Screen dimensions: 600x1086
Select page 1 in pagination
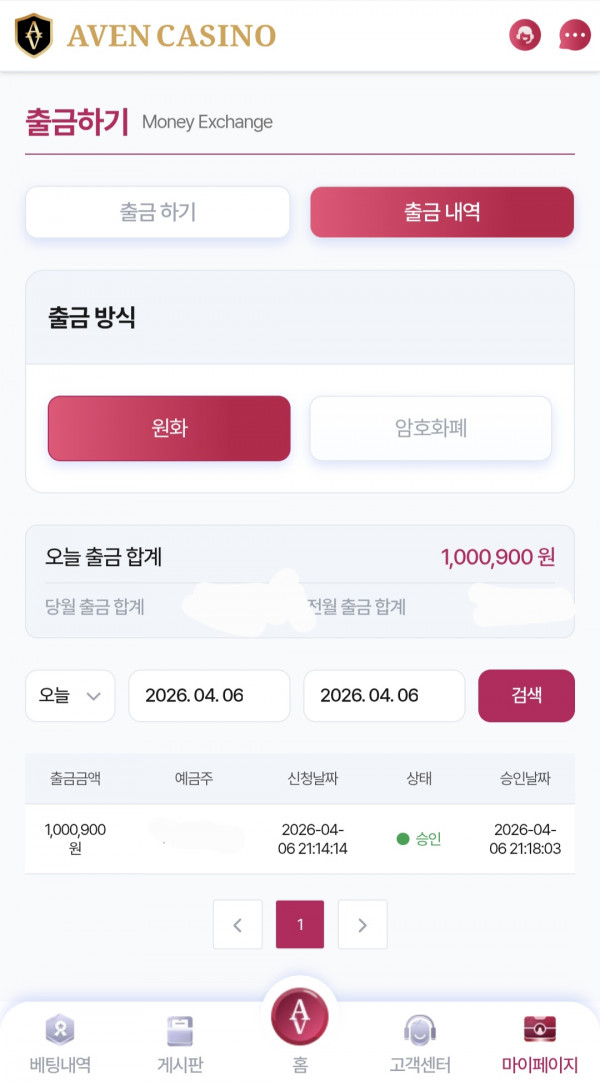point(299,925)
